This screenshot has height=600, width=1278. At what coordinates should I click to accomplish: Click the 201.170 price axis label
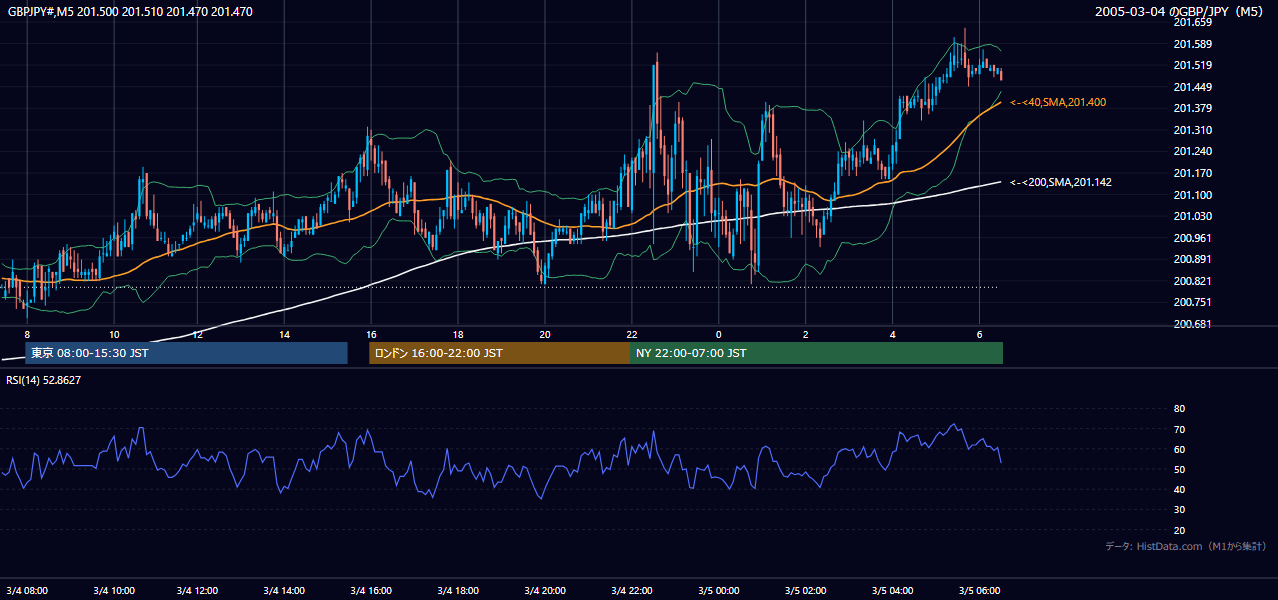(1193, 173)
